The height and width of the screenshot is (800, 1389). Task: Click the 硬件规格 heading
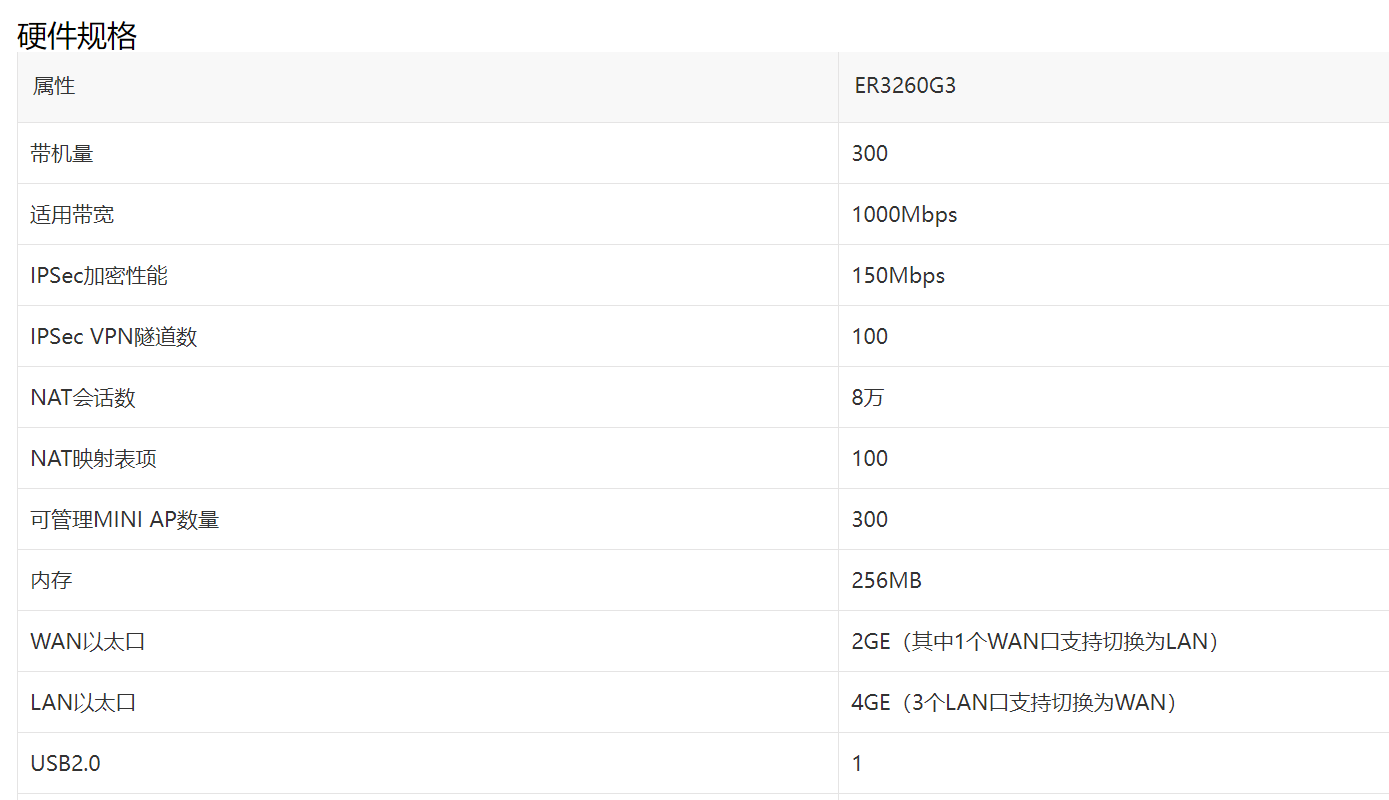[x=77, y=36]
